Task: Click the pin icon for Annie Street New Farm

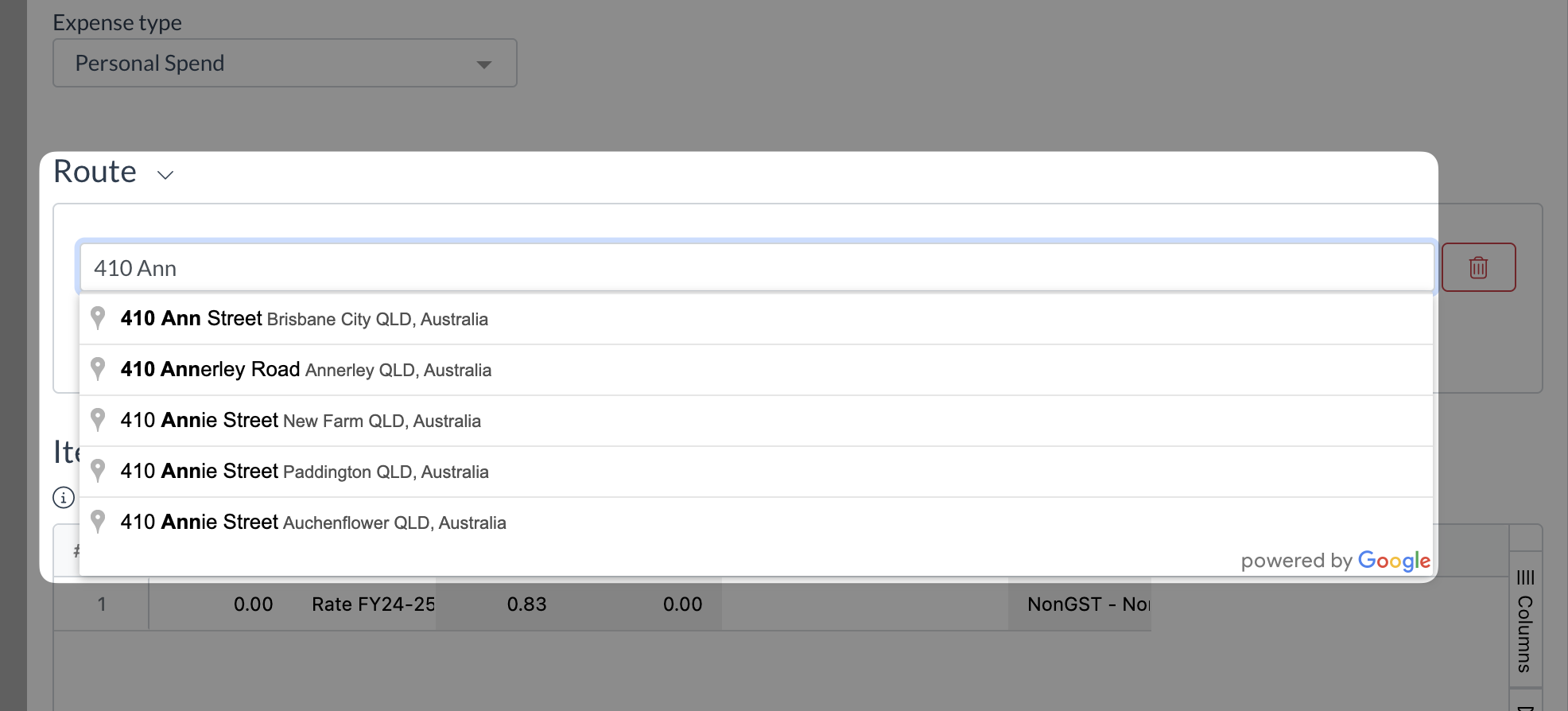Action: point(98,420)
